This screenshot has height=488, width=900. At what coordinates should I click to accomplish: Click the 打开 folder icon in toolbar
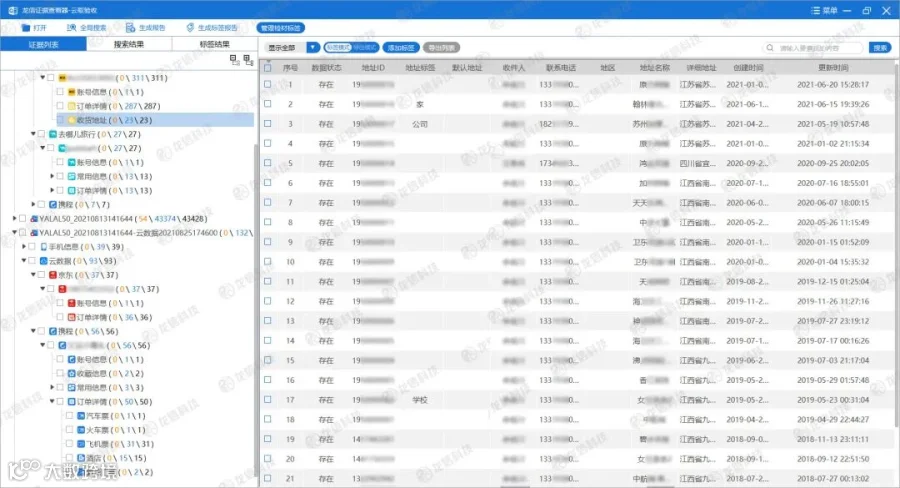[25, 28]
